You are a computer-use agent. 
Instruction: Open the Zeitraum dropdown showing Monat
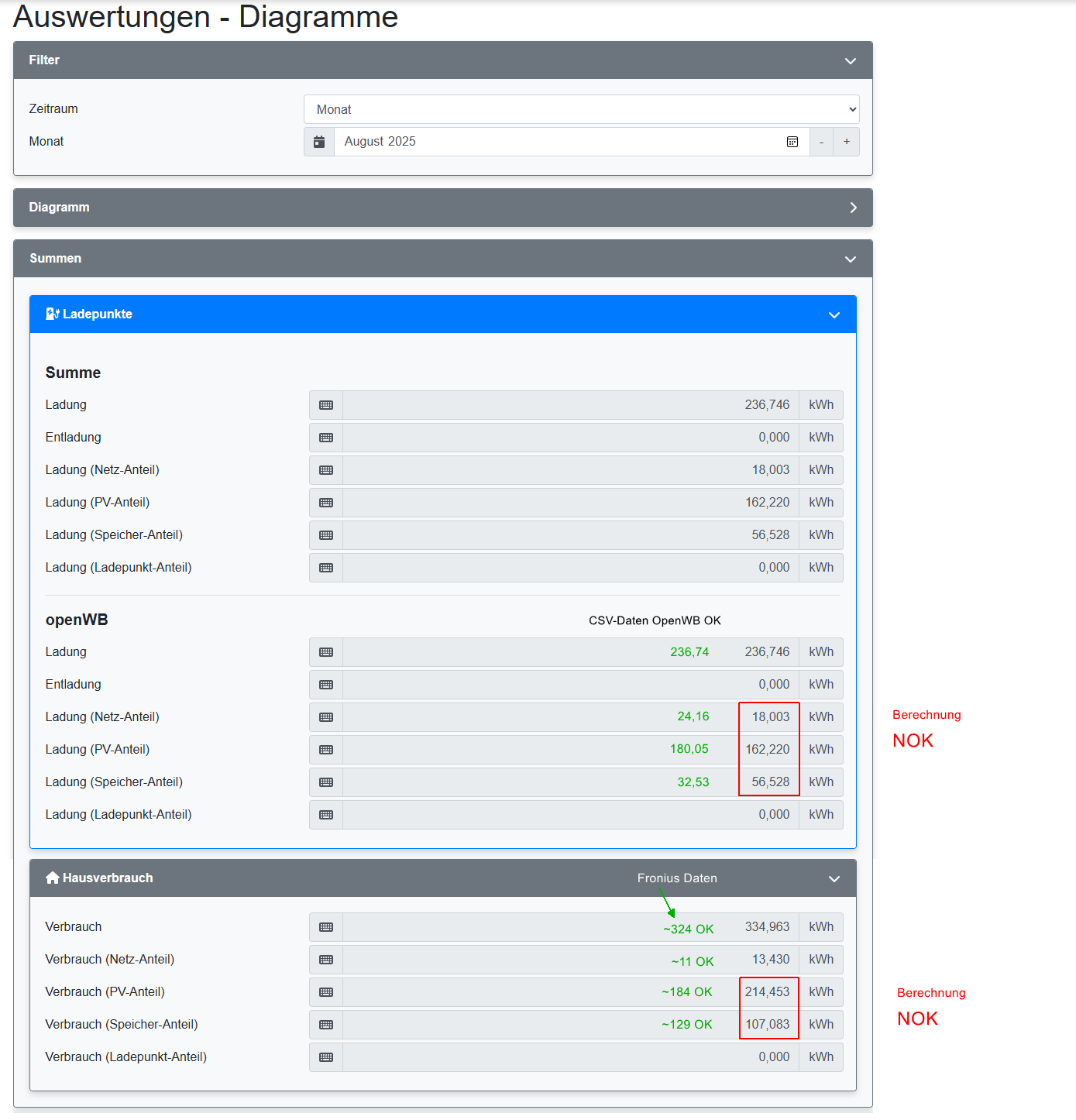pyautogui.click(x=582, y=109)
